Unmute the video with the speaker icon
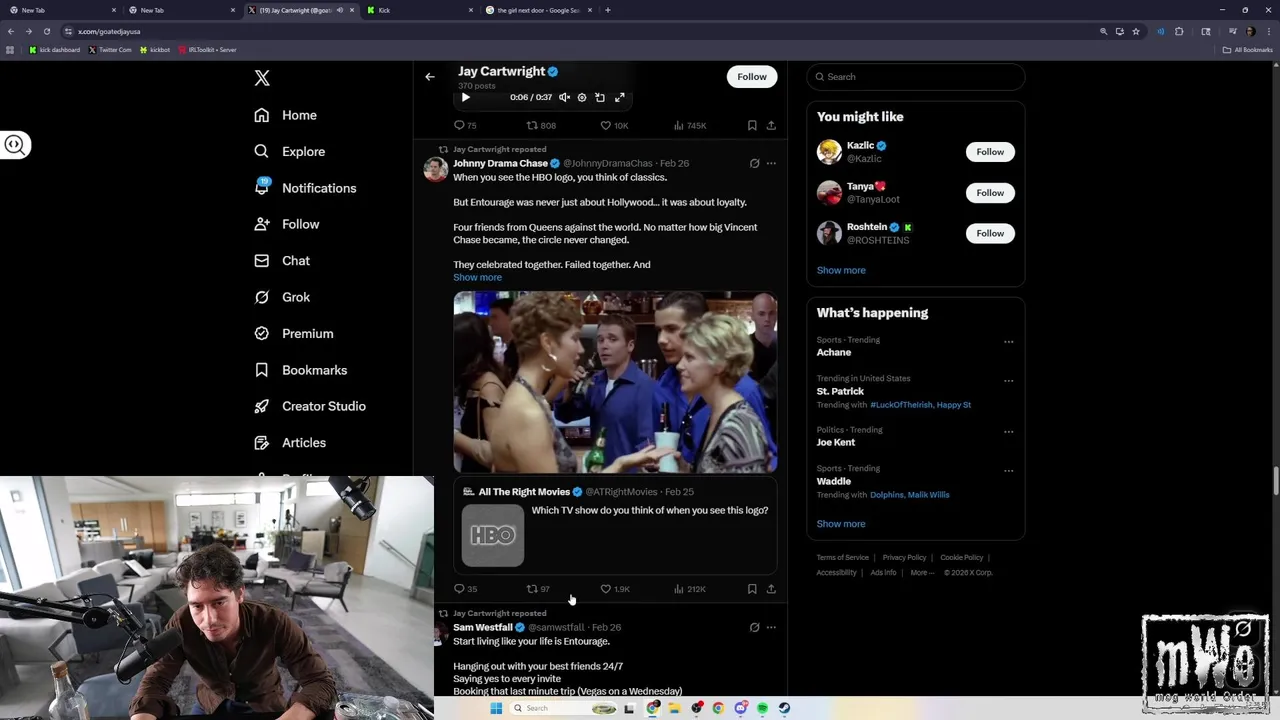The height and width of the screenshot is (720, 1280). 564,98
